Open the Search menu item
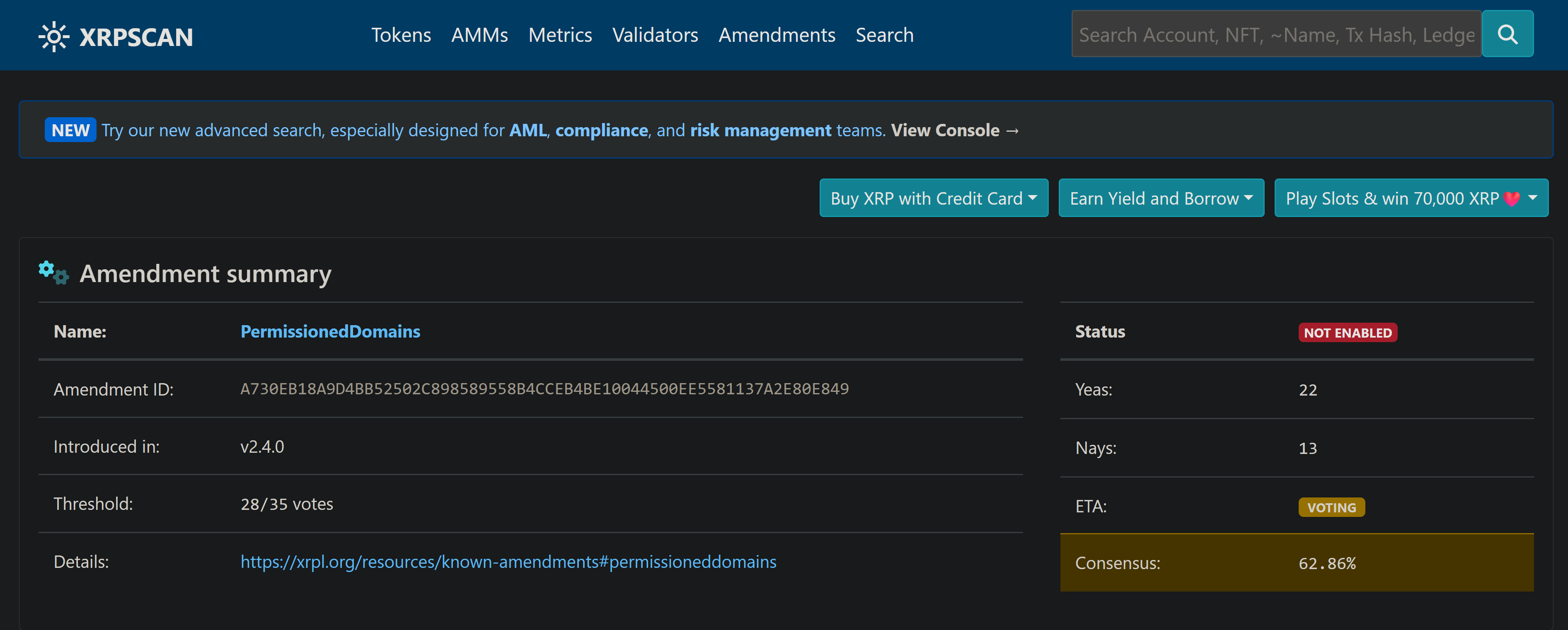 point(884,35)
